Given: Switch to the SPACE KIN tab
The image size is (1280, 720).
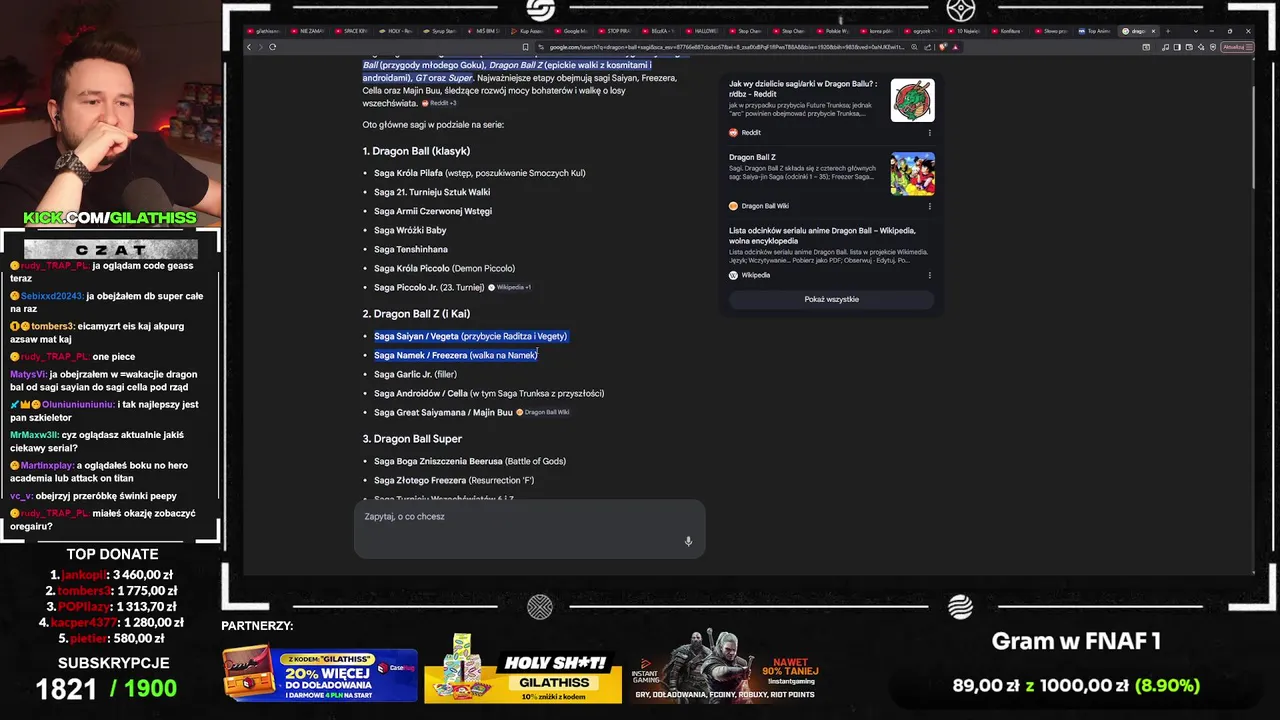Looking at the screenshot, I should click(351, 31).
